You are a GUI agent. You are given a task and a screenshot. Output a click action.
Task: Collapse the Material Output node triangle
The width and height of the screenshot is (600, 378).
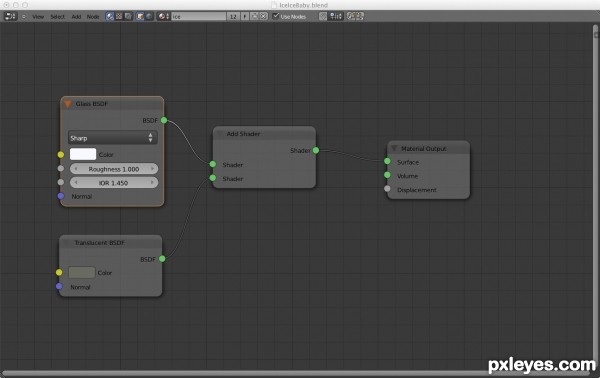[394, 148]
